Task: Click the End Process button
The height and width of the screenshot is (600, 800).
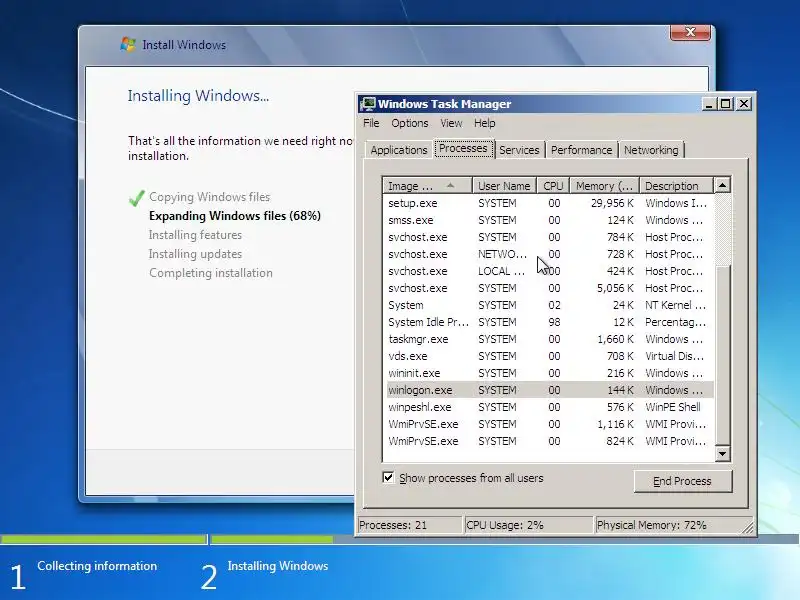Action: click(x=683, y=481)
